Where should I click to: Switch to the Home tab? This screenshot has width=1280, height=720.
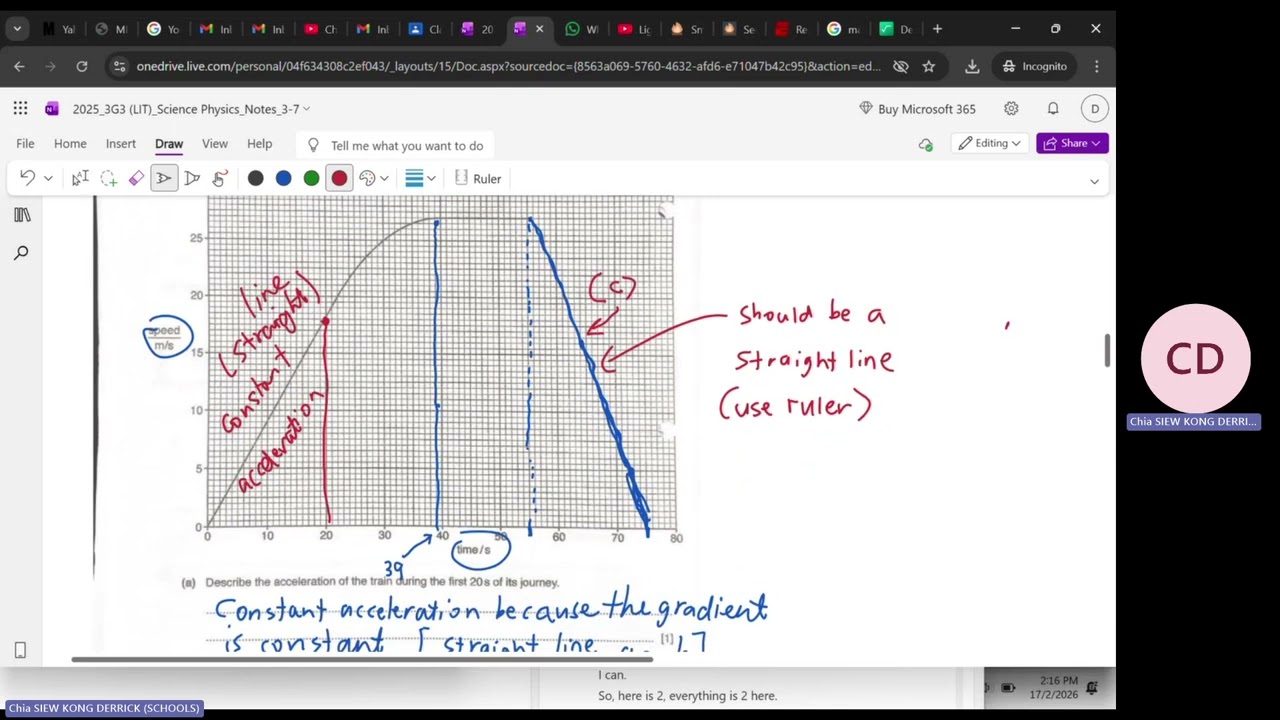pyautogui.click(x=70, y=144)
